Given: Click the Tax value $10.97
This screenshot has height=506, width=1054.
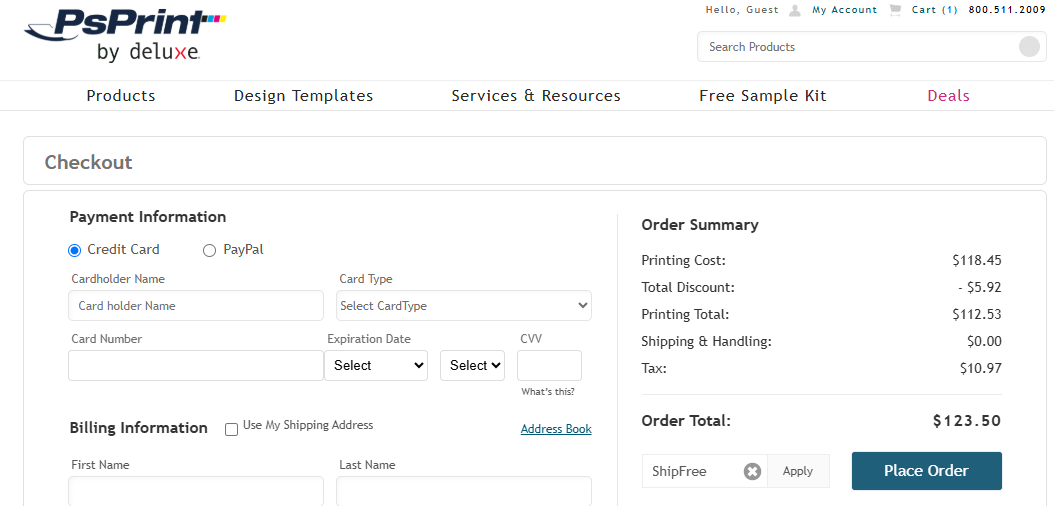Looking at the screenshot, I should pyautogui.click(x=981, y=368).
